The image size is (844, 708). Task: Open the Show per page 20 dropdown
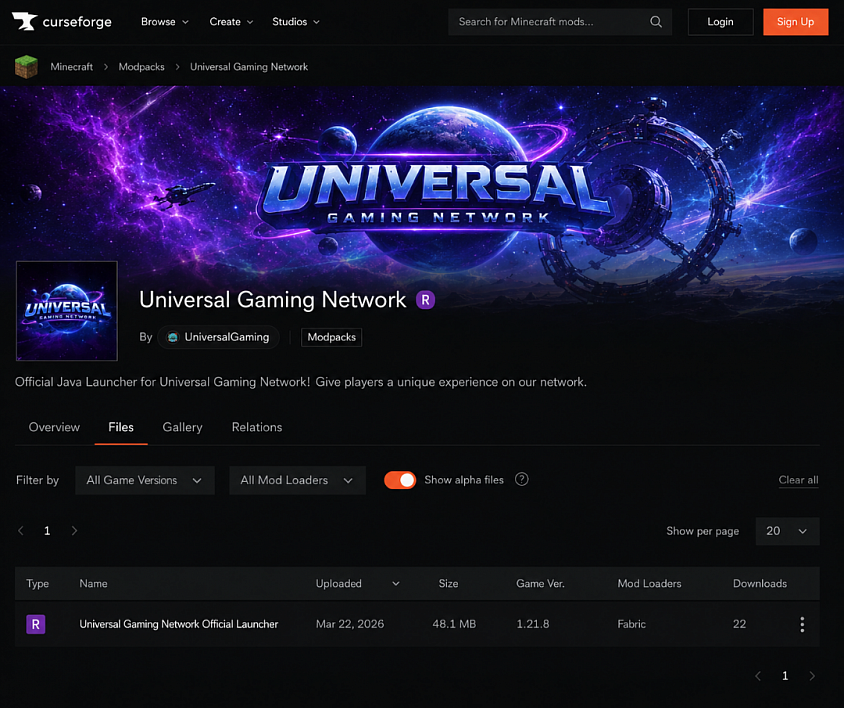[x=787, y=531]
